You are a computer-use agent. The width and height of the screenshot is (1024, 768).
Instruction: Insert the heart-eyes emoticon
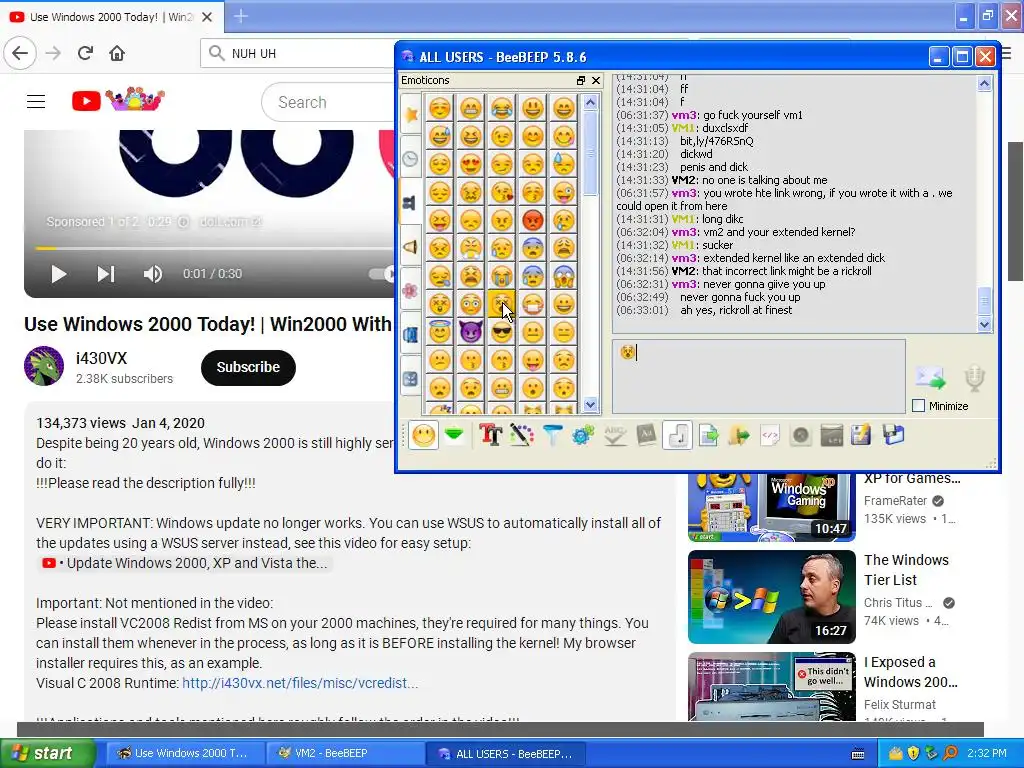[470, 164]
